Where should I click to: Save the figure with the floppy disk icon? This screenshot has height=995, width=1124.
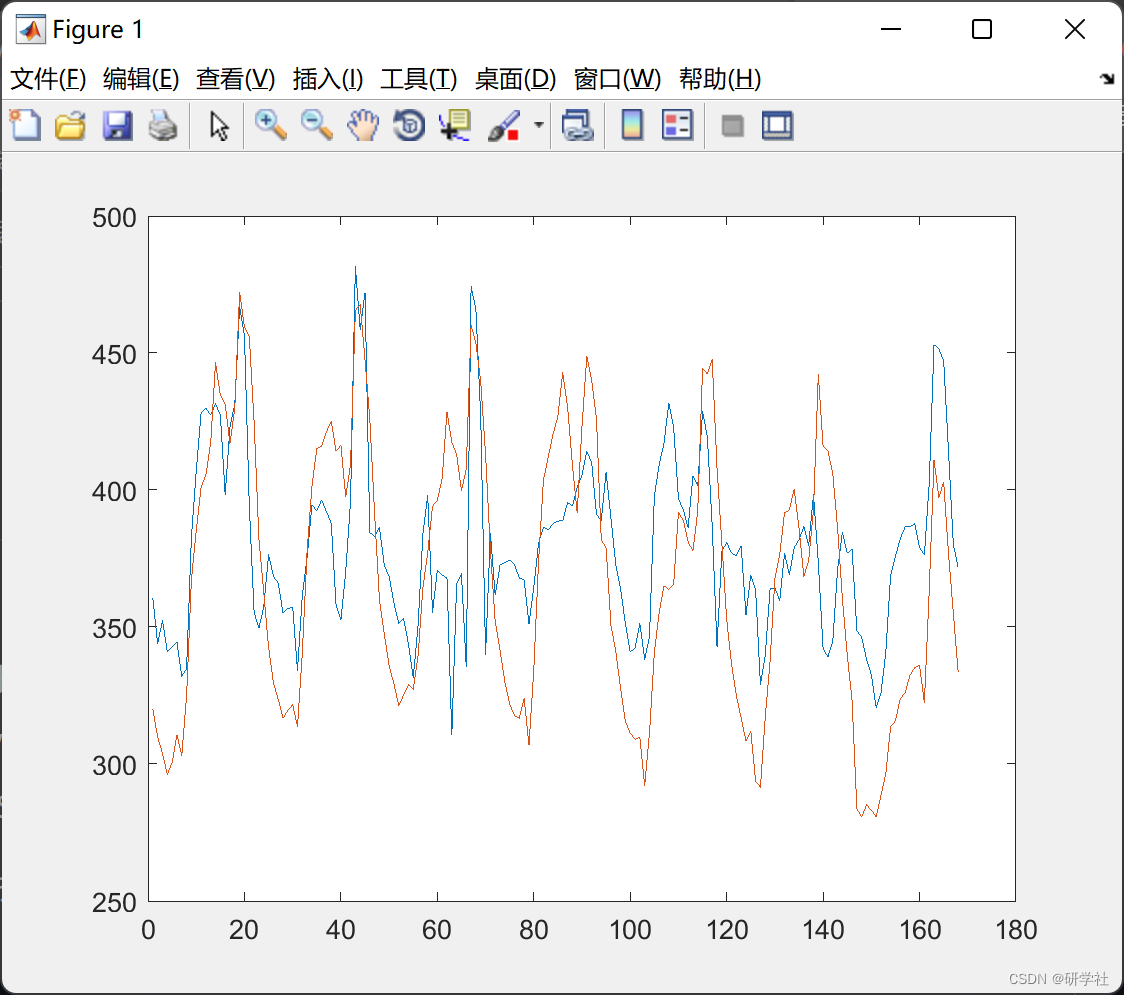click(117, 125)
